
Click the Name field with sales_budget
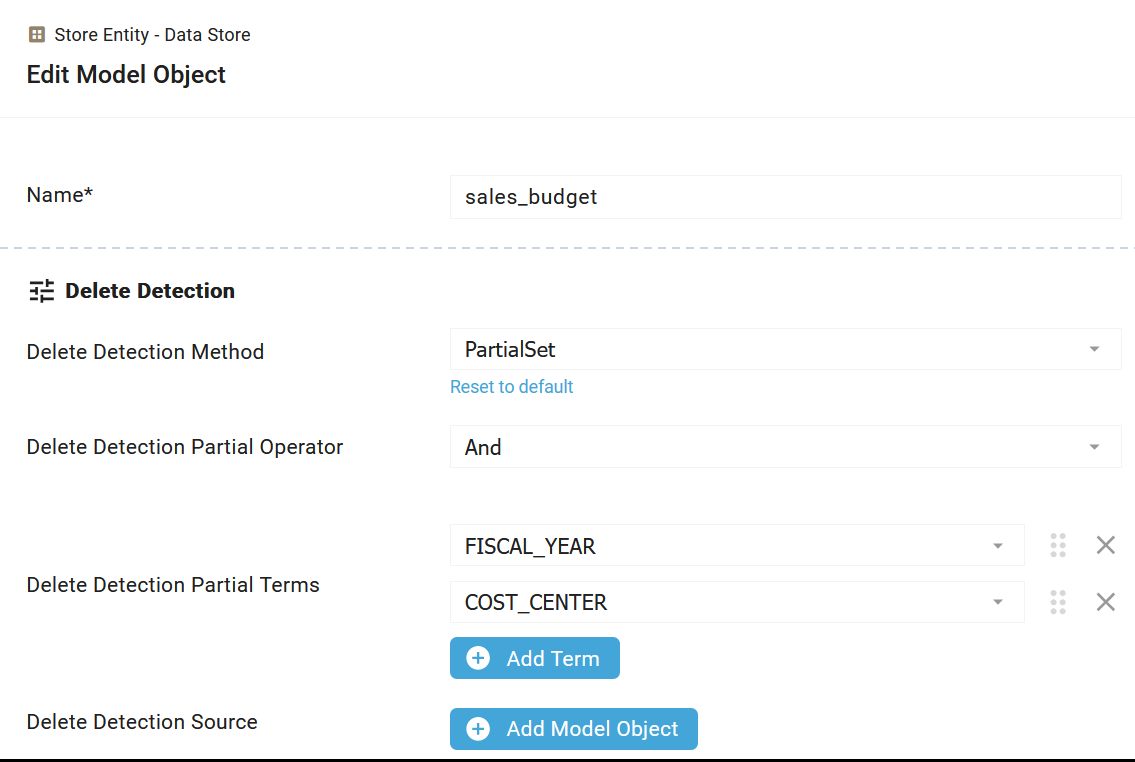(x=785, y=197)
